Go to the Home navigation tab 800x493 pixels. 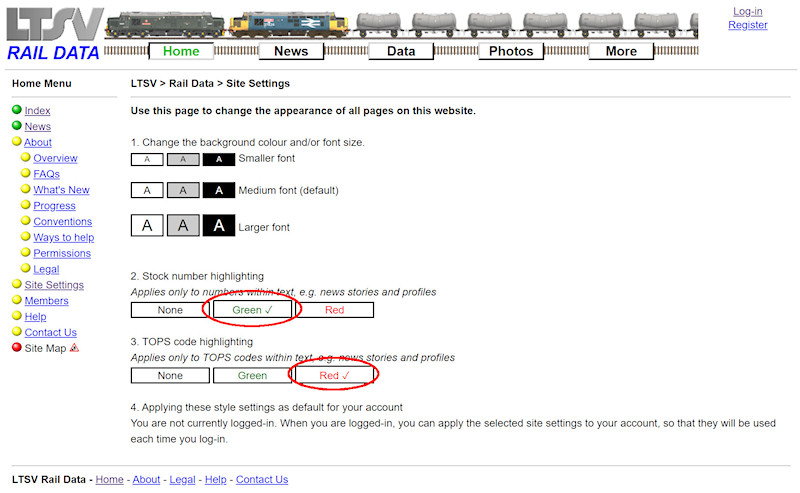pos(181,51)
